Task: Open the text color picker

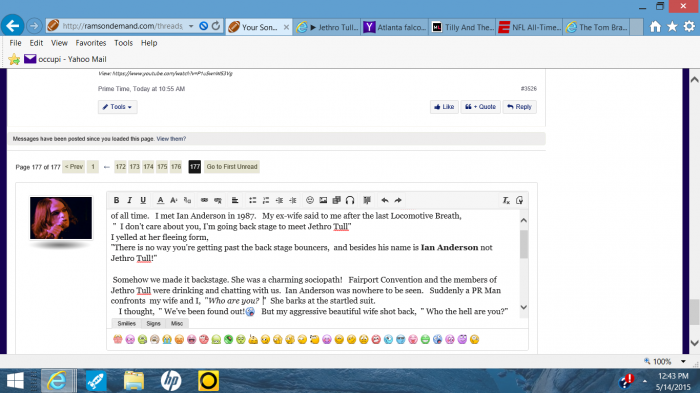Action: (160, 200)
